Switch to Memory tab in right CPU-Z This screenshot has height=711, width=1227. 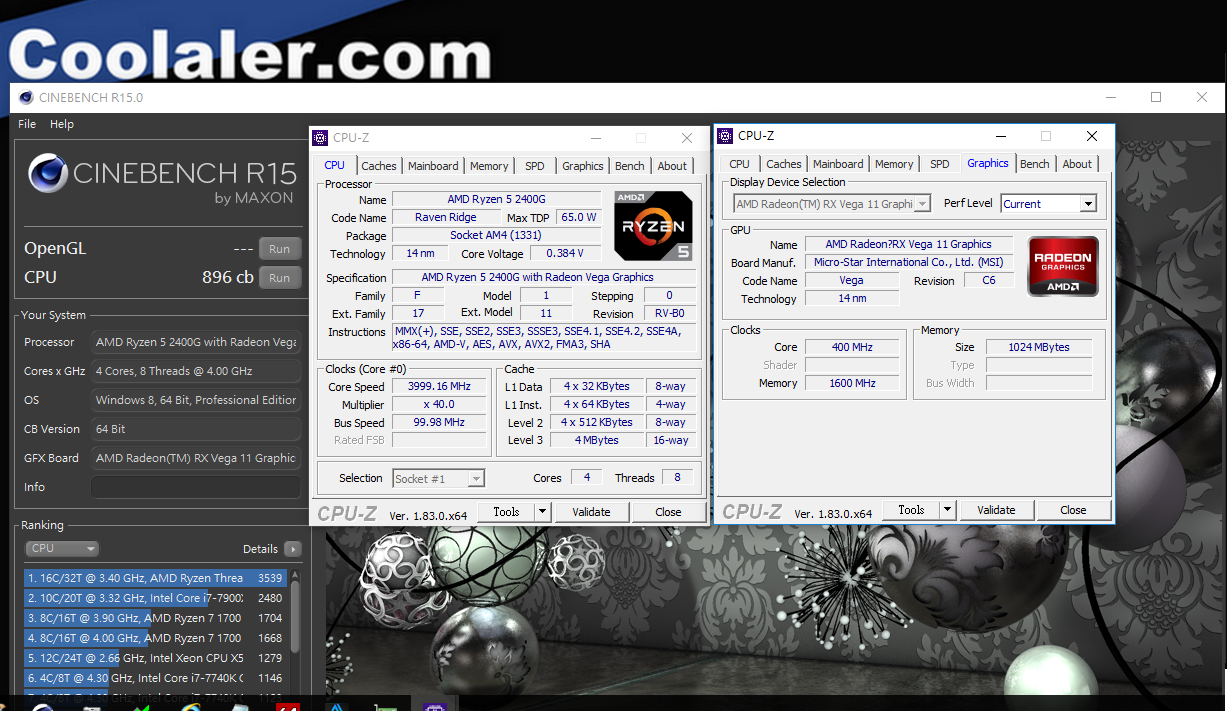click(894, 164)
